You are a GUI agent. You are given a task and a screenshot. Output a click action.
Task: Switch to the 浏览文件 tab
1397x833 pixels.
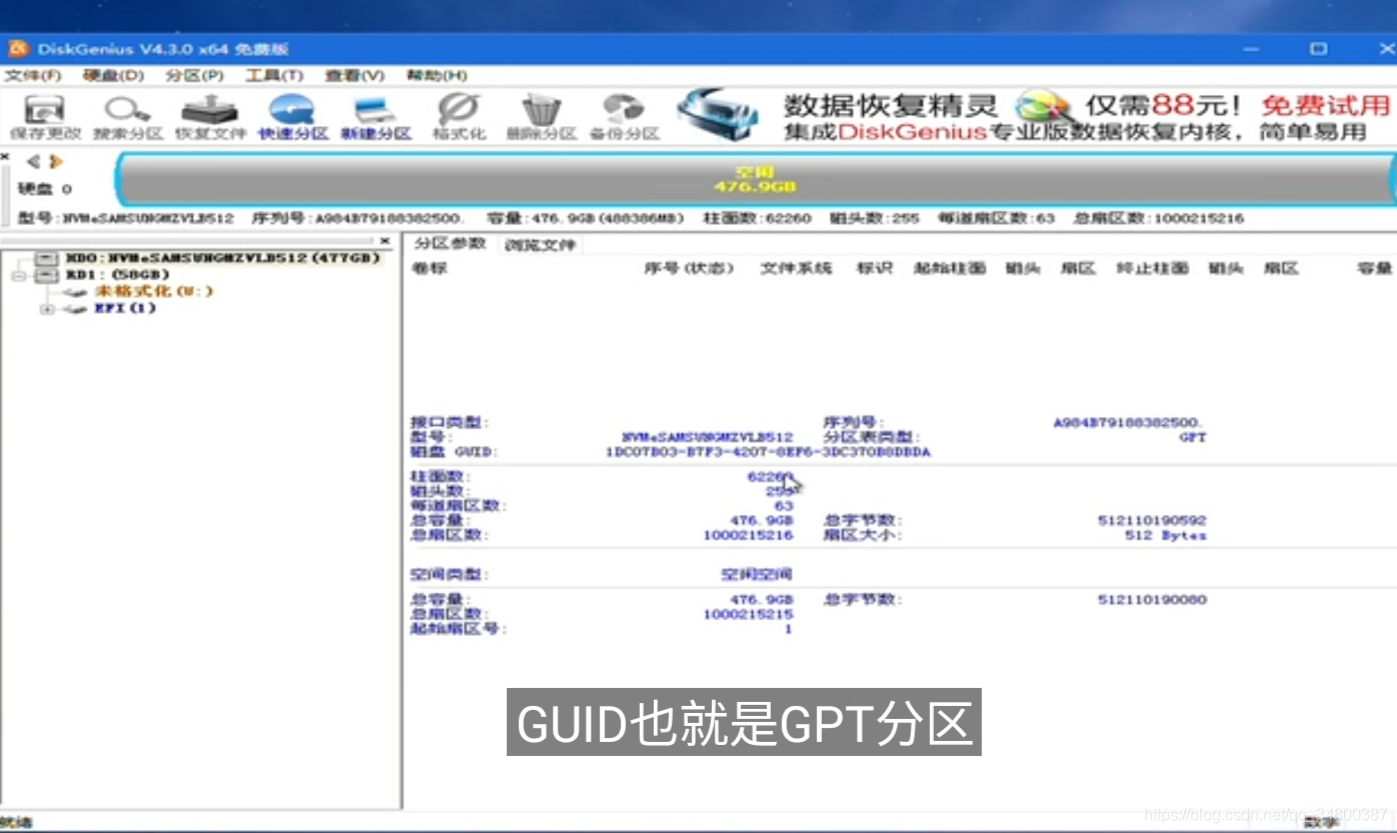[x=539, y=244]
